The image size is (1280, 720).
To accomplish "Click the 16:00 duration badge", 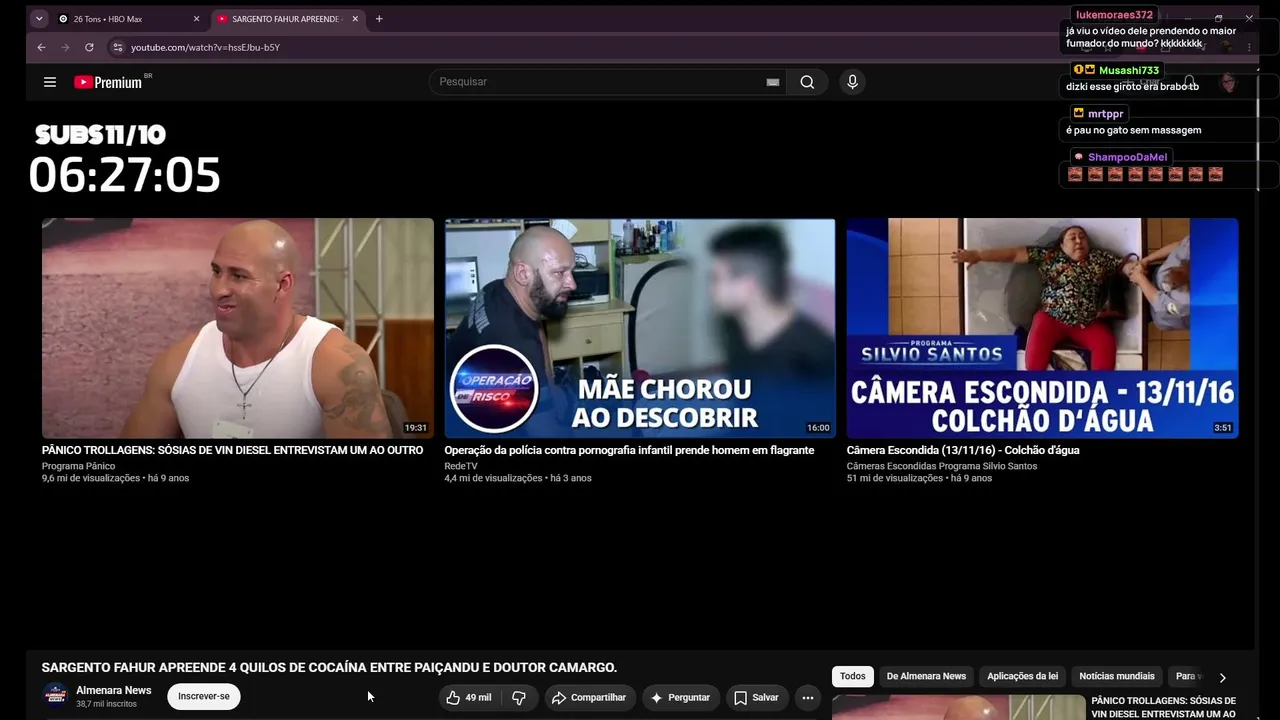I will click(818, 428).
